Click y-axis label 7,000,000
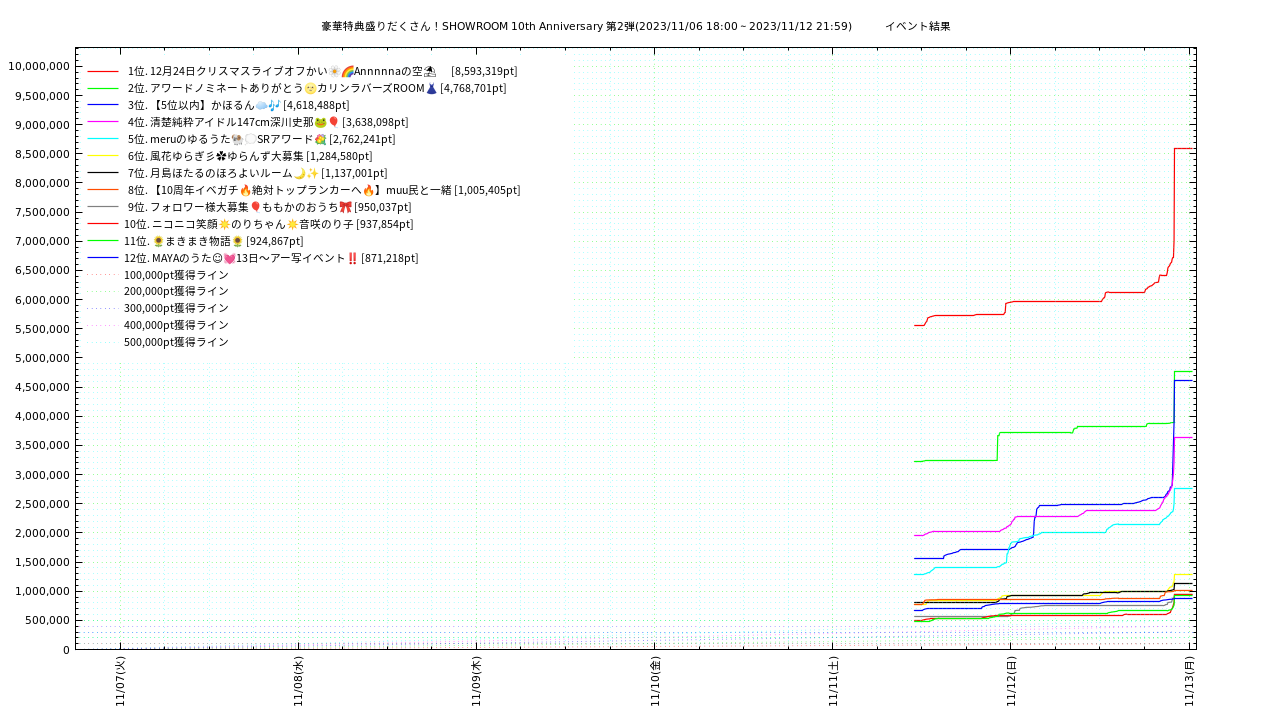Screen dimensions: 1280x720 pos(42,241)
